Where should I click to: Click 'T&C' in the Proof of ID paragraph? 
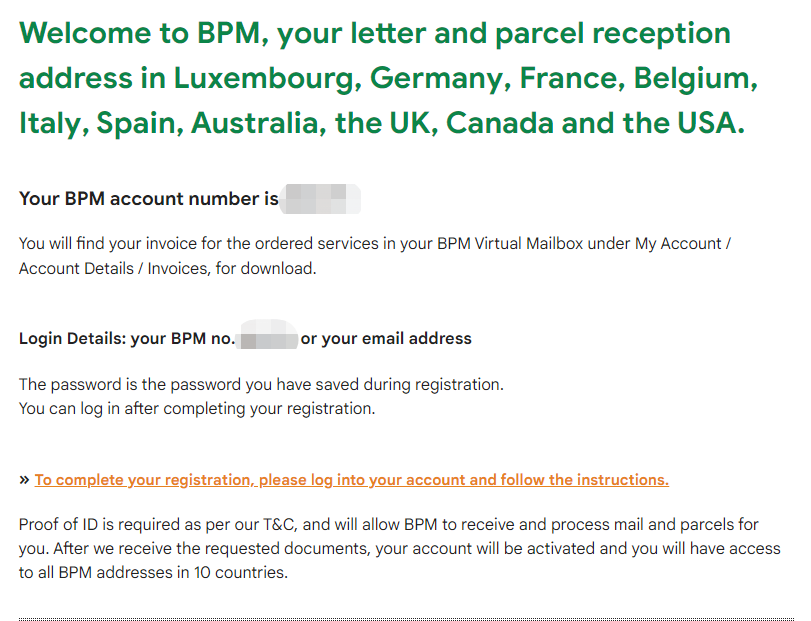tap(280, 525)
